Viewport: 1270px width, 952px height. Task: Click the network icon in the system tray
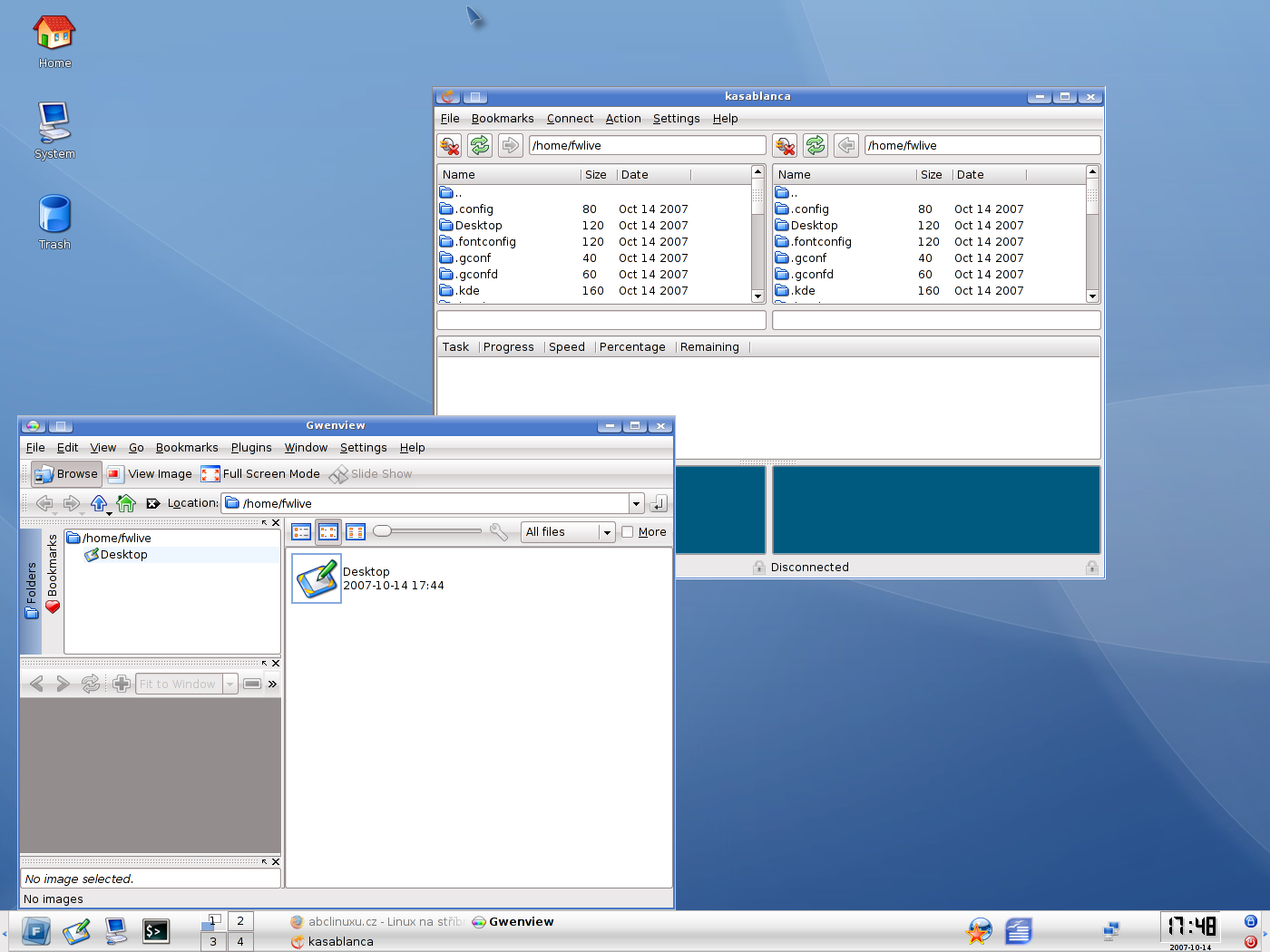coord(1111,931)
